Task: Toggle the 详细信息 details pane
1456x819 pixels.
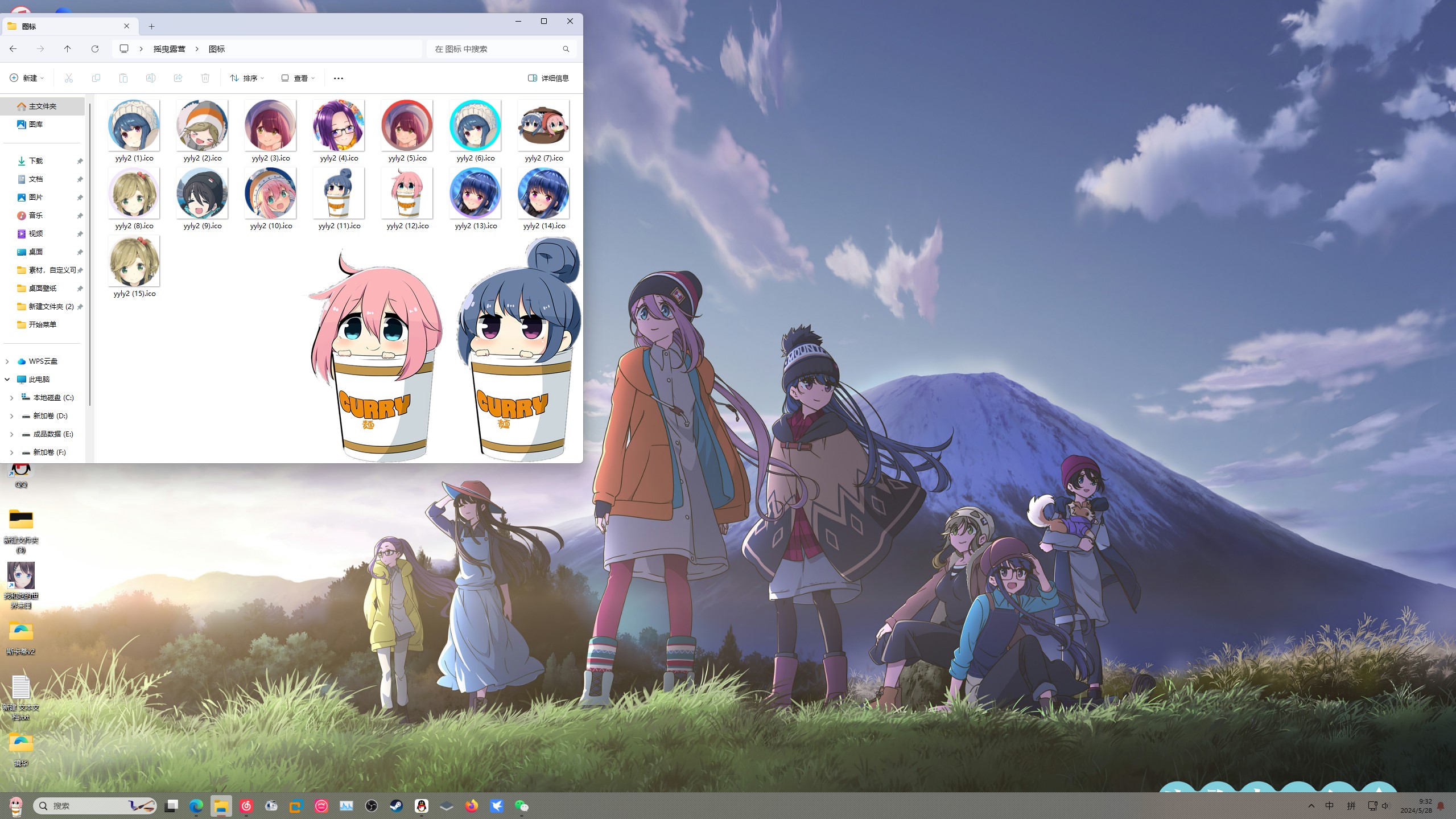Action: (x=548, y=78)
